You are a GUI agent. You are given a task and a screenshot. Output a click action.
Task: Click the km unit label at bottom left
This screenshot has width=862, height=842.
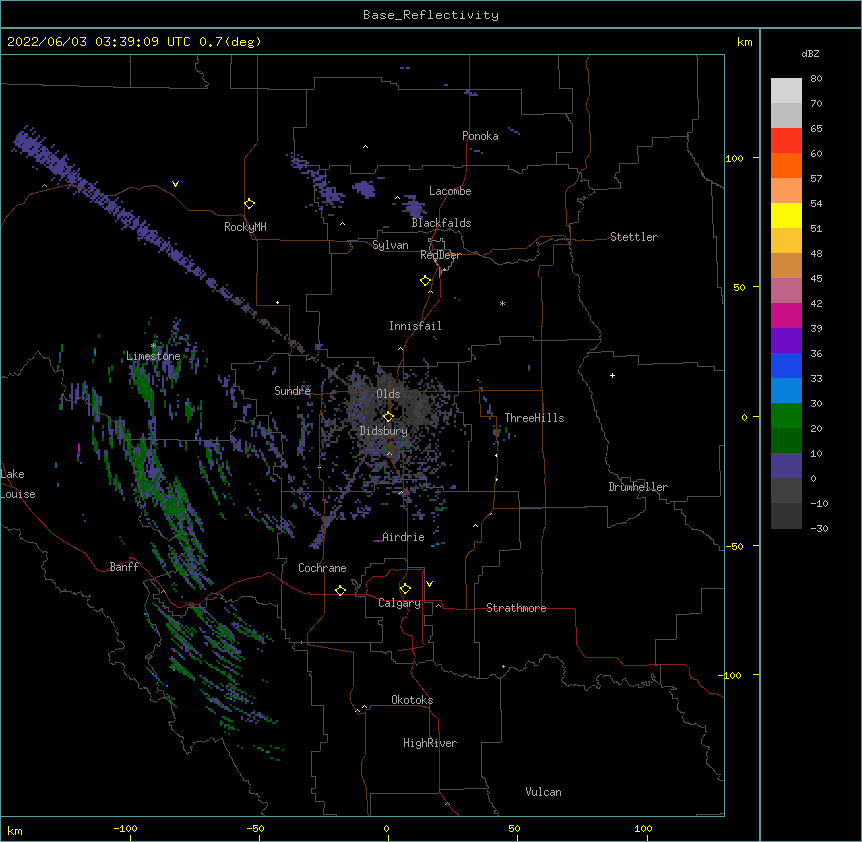pyautogui.click(x=15, y=830)
